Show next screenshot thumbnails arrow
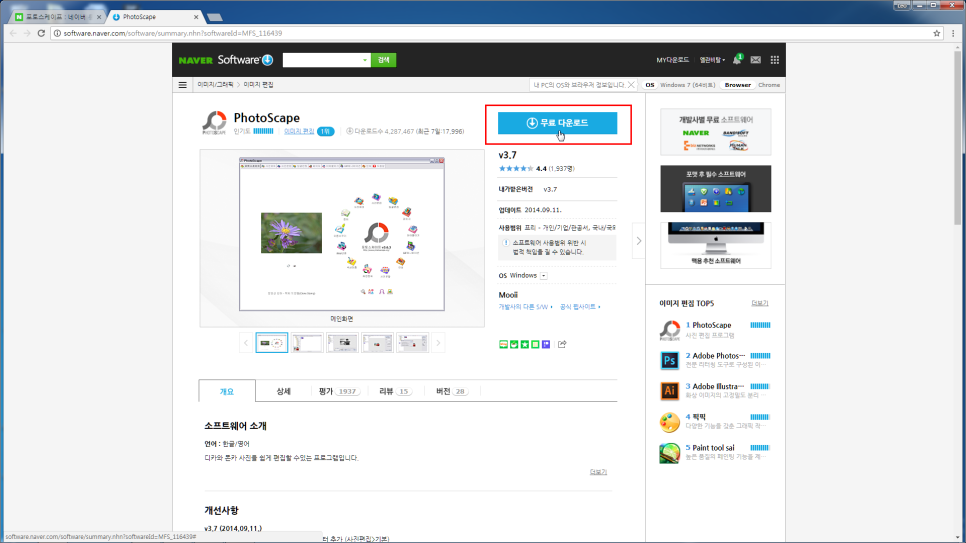966x543 pixels. (438, 343)
